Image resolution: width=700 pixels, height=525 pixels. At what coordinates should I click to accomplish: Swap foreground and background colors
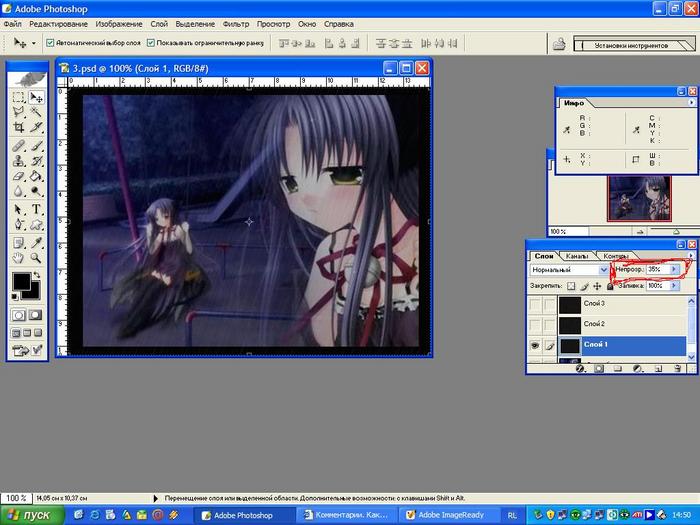pyautogui.click(x=37, y=275)
